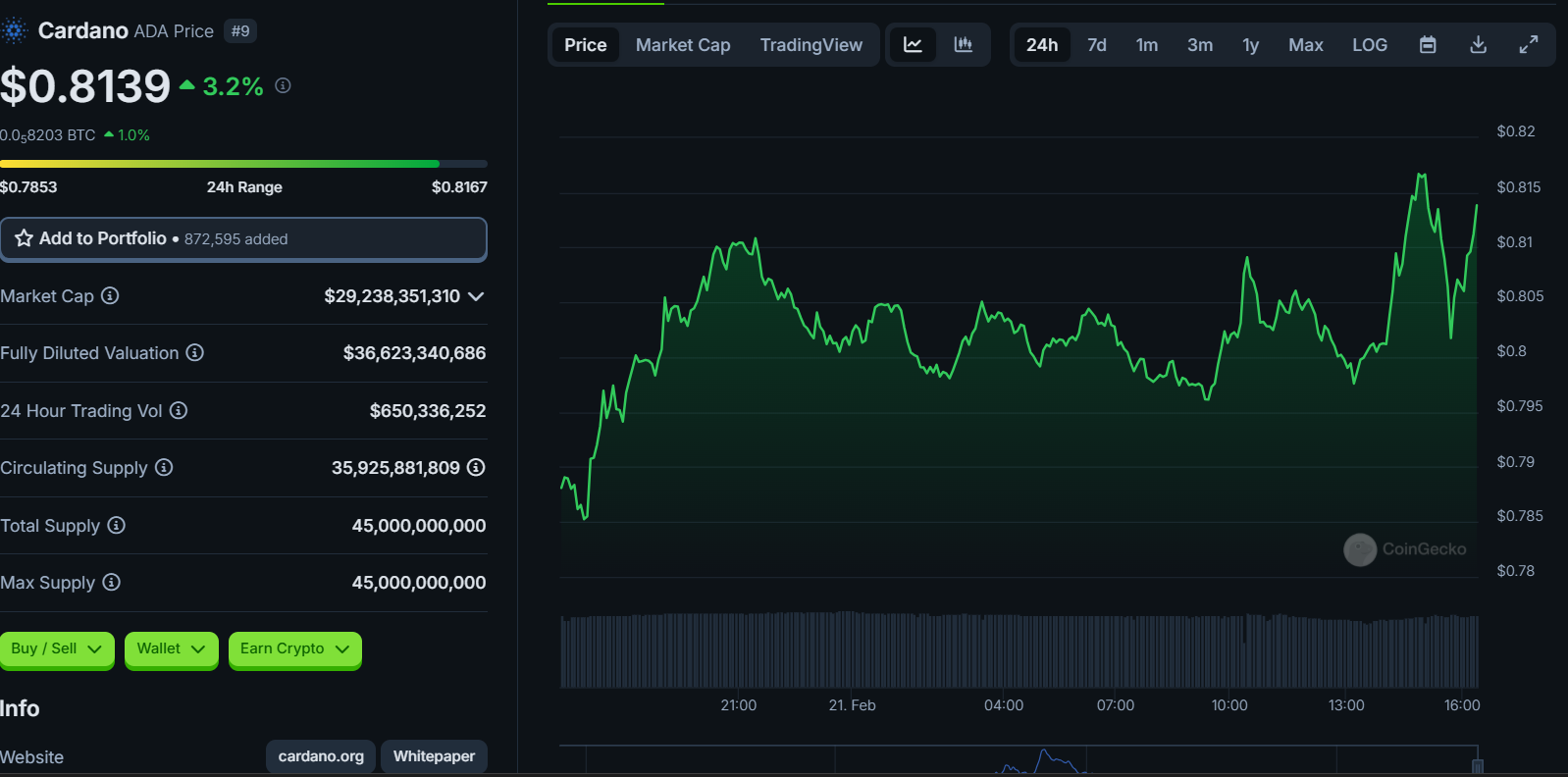Open info icon after 35,925,881,809 value
The height and width of the screenshot is (777, 1568).
(x=476, y=467)
